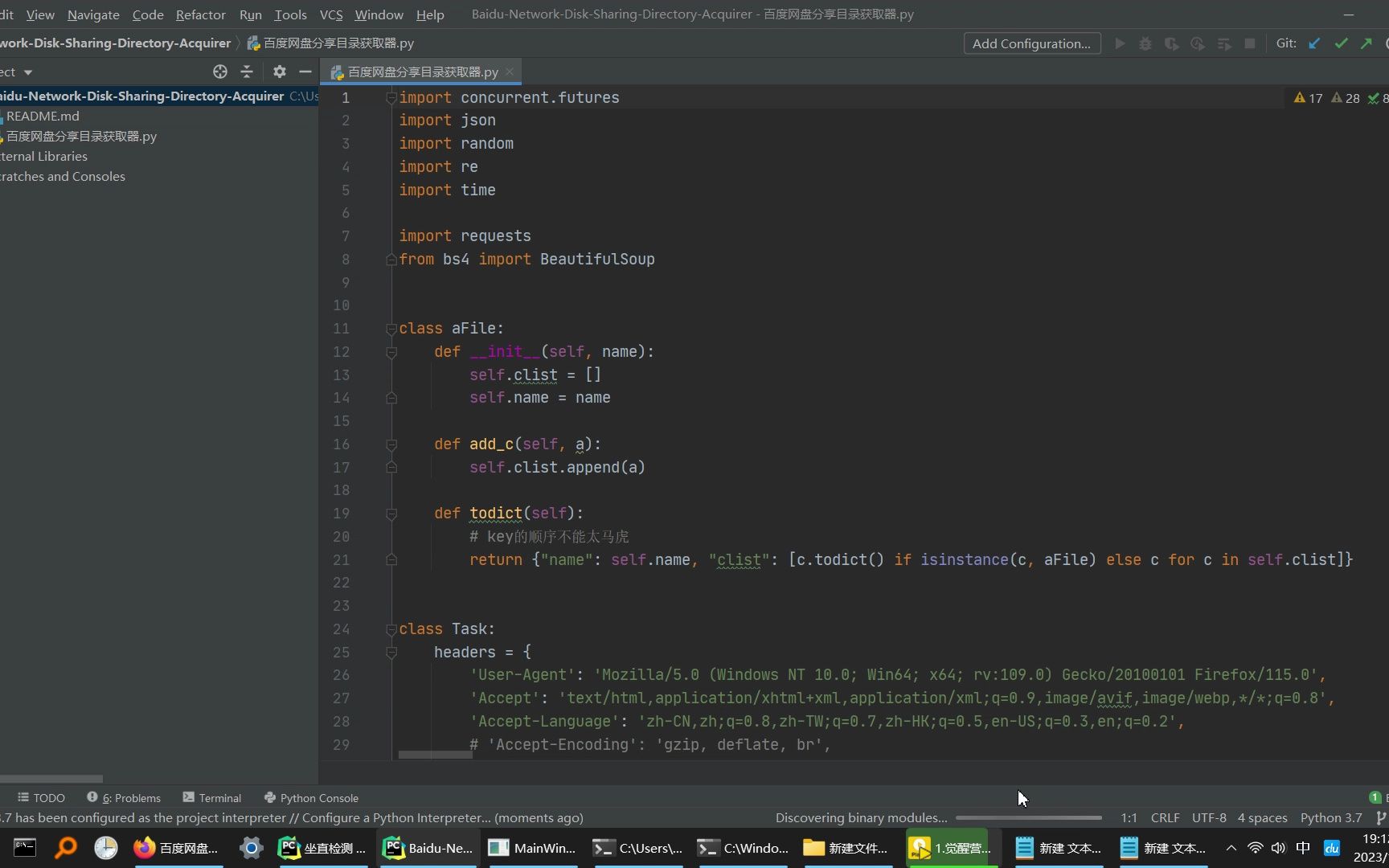Fold the add_c method on line 16
This screenshot has height=868, width=1389.
[391, 444]
